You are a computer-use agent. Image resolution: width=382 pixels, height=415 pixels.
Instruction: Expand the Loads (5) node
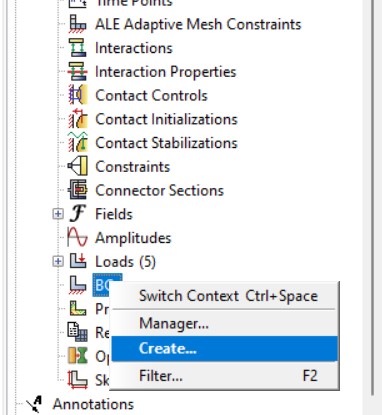[x=58, y=261]
